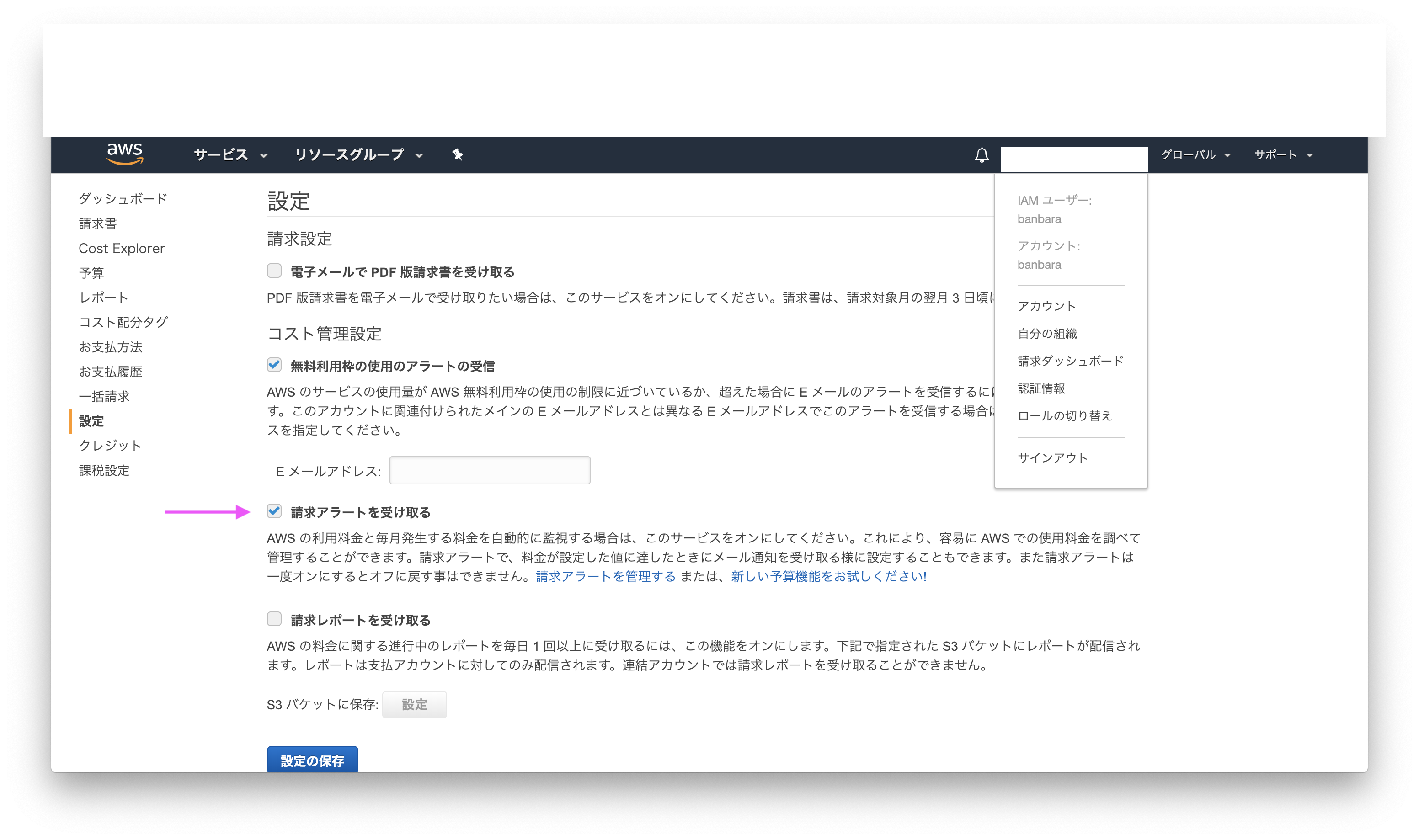Click the pin shortcut icon in toolbar
The width and height of the screenshot is (1419, 840).
(456, 154)
